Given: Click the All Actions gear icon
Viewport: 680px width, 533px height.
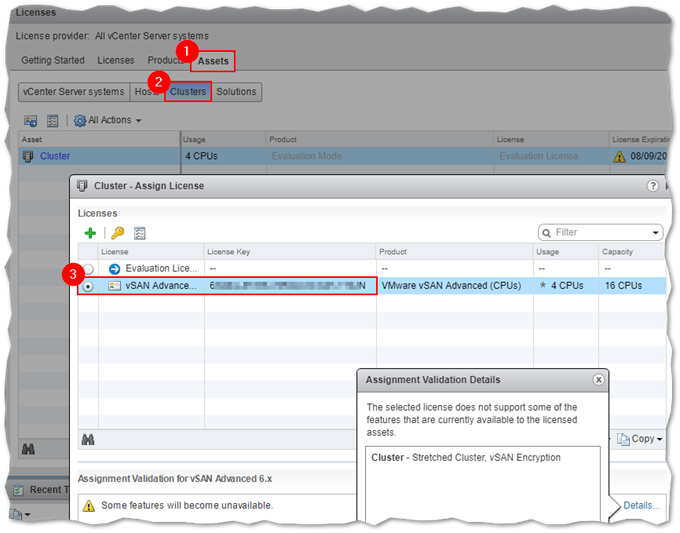Looking at the screenshot, I should pyautogui.click(x=80, y=120).
